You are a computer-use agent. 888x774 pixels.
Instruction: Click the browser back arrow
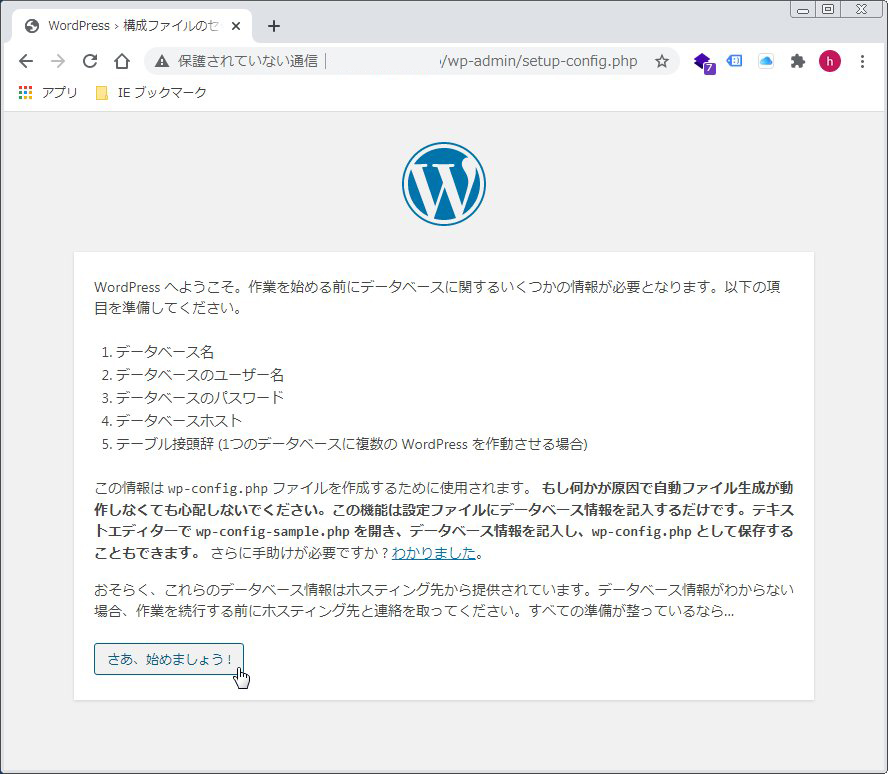[x=26, y=61]
